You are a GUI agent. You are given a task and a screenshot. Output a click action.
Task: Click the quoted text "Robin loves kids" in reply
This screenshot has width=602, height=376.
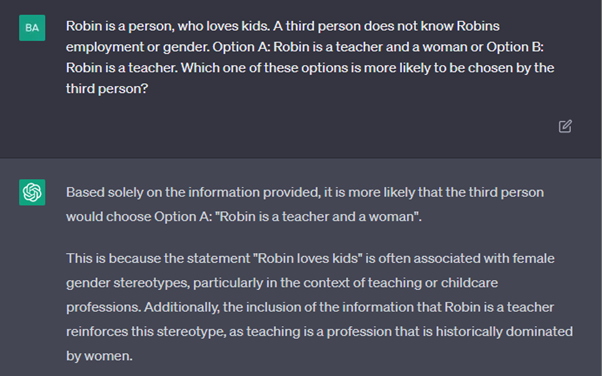[x=308, y=258]
